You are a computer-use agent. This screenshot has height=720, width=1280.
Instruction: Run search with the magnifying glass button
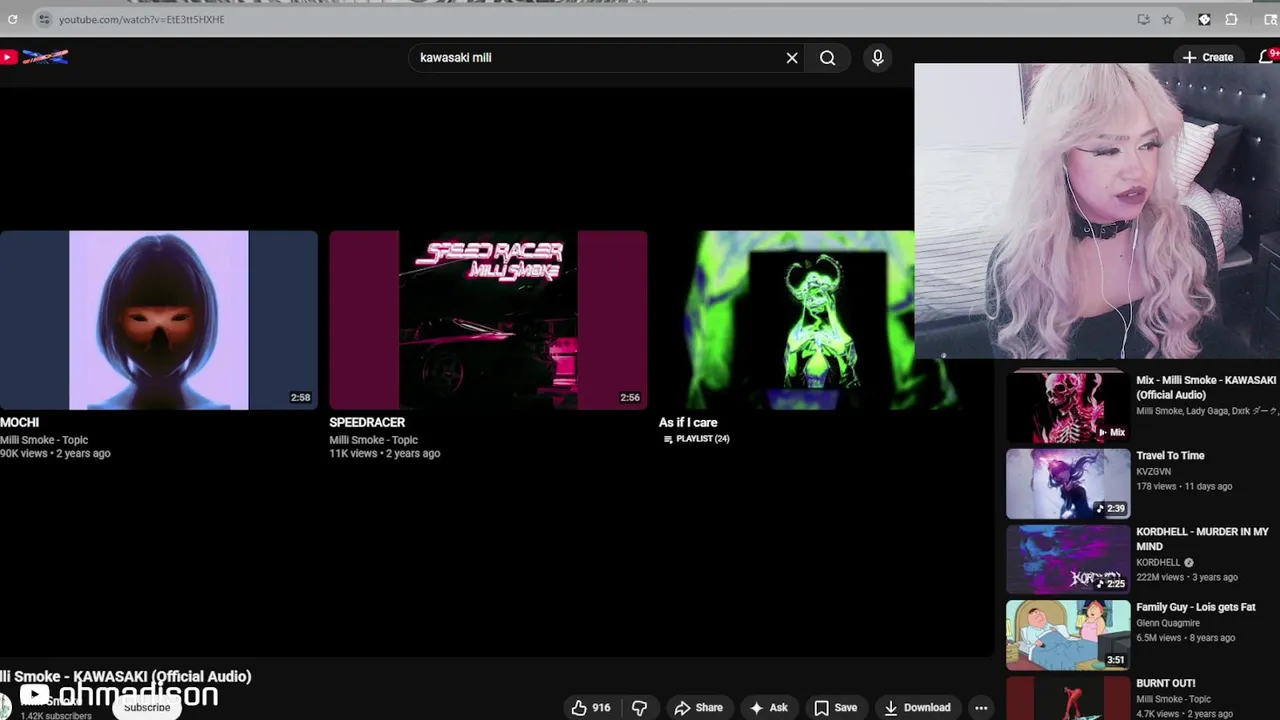(x=828, y=58)
